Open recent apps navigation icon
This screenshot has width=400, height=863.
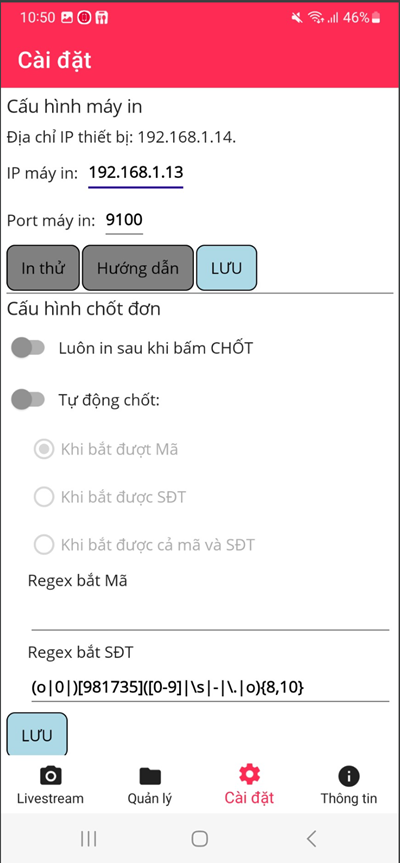pyautogui.click(x=89, y=838)
